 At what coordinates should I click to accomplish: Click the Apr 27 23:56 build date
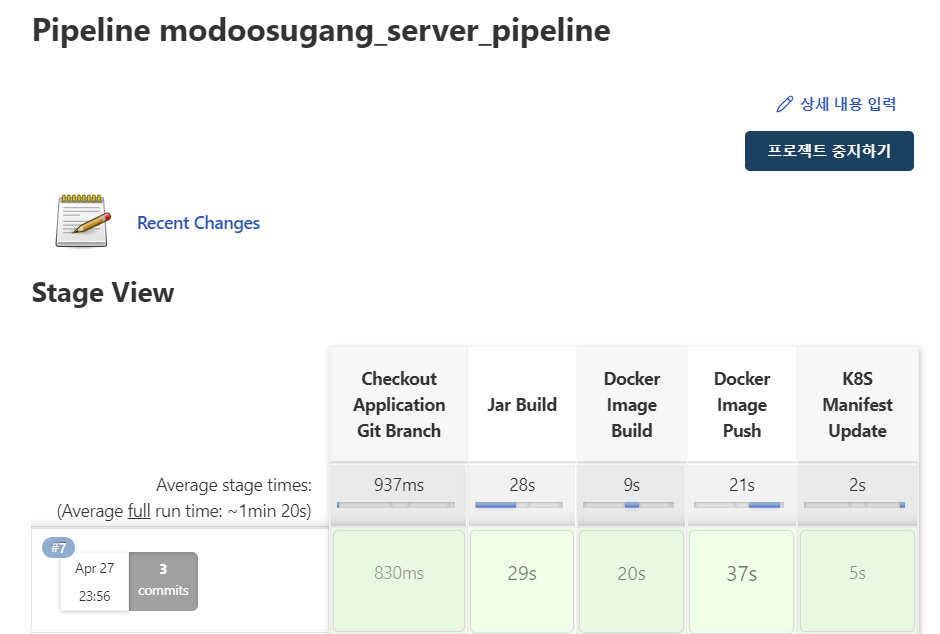pos(94,582)
